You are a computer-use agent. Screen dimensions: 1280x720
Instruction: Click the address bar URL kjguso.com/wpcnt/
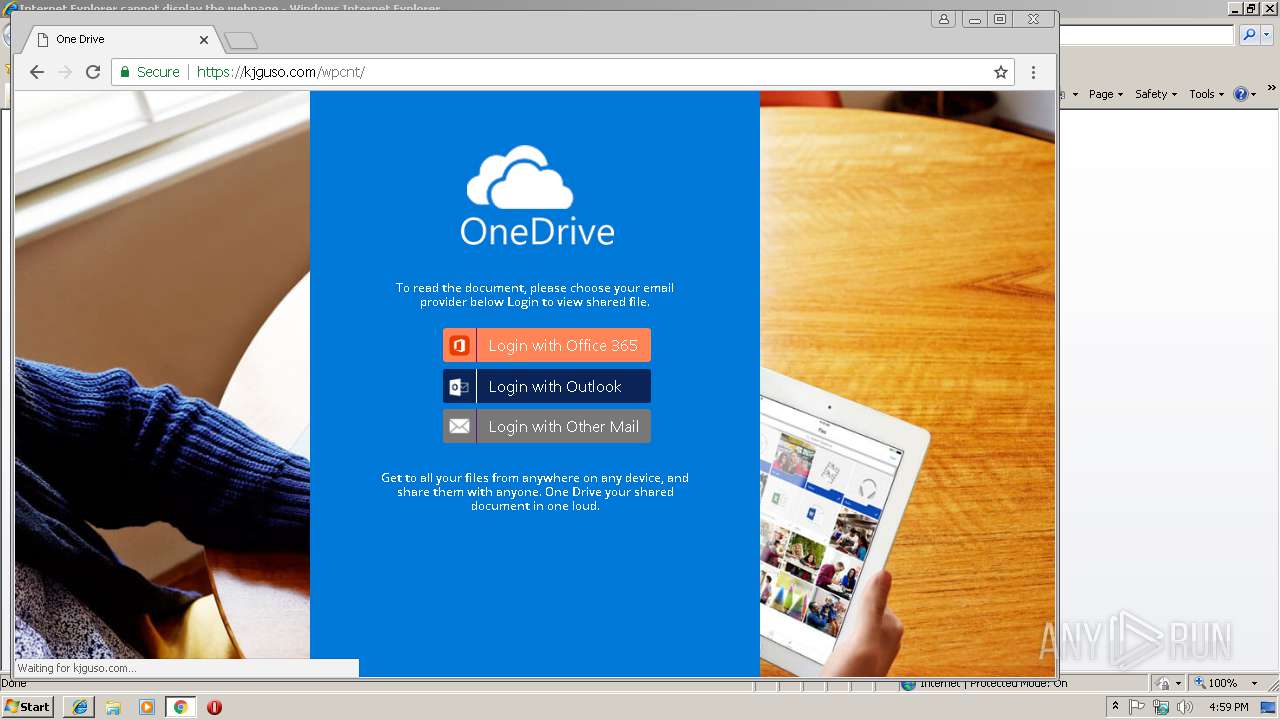point(281,72)
